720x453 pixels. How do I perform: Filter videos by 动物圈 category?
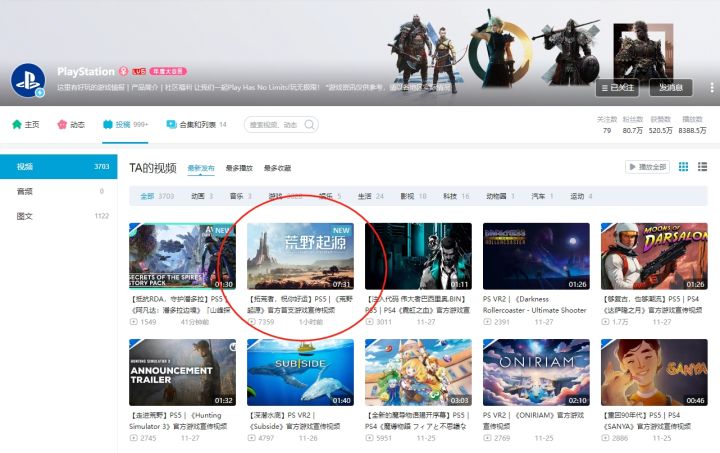click(x=500, y=196)
